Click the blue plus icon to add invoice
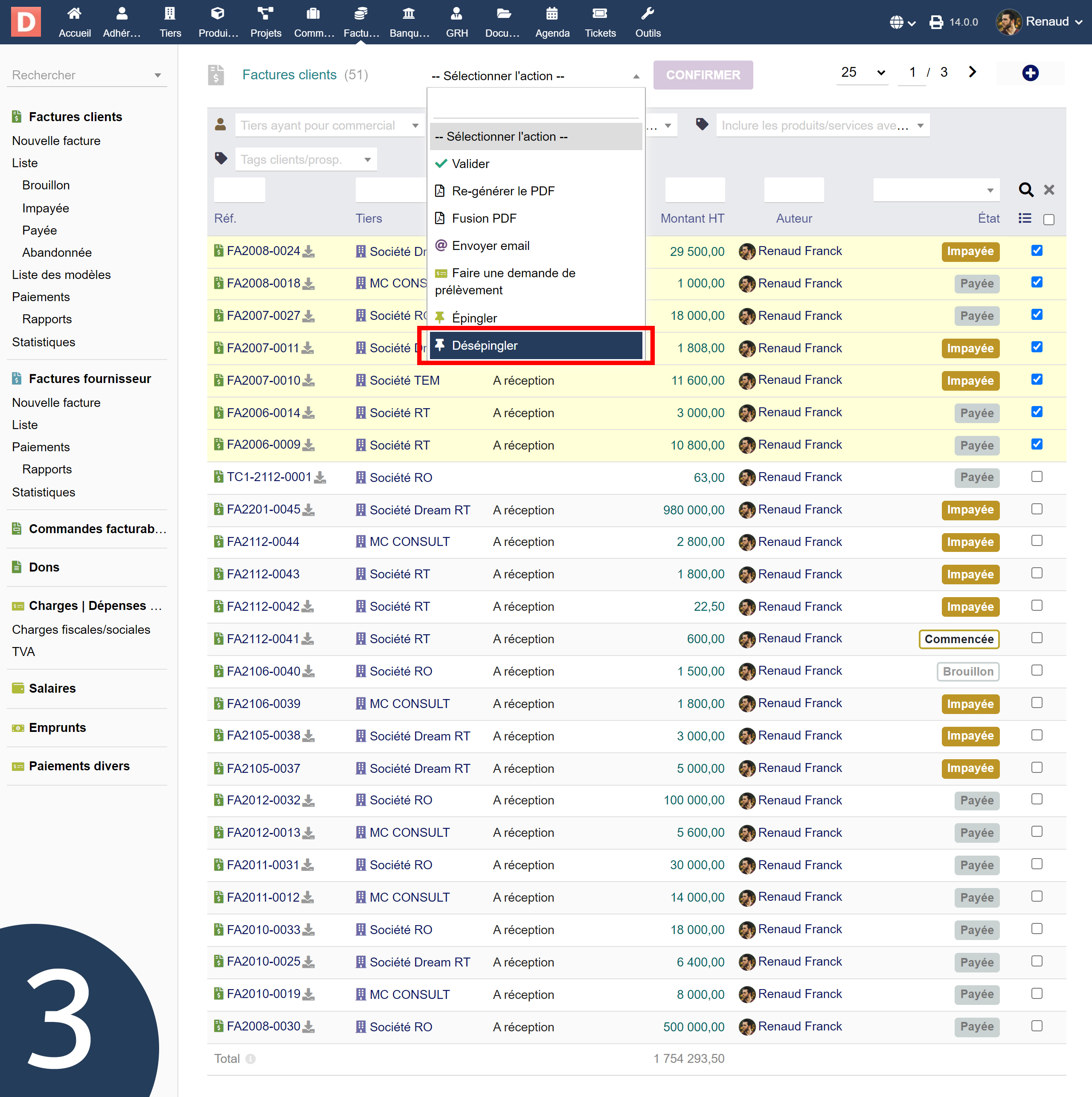The height and width of the screenshot is (1097, 1092). pos(1030,73)
